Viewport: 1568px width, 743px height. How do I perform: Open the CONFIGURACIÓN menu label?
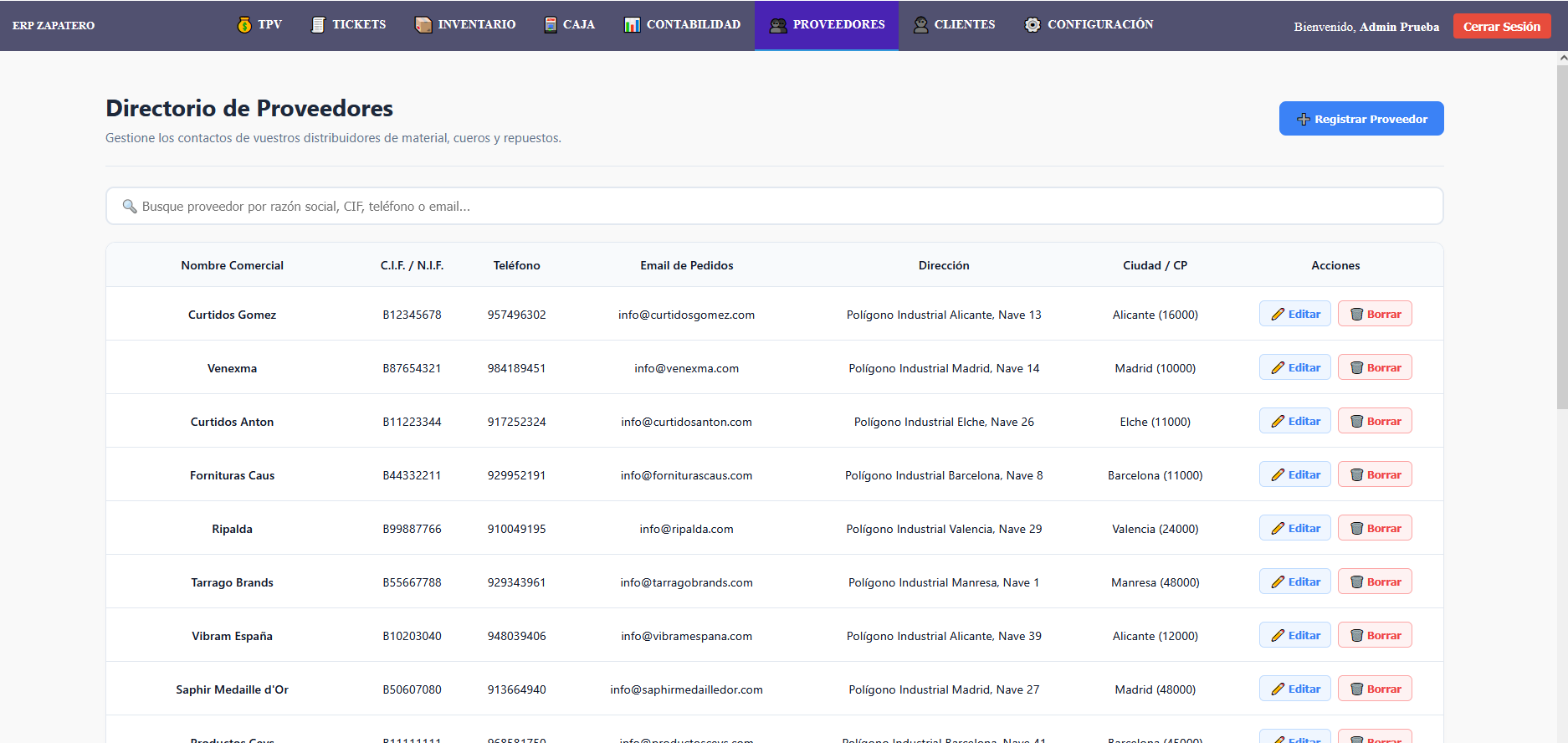click(1100, 25)
